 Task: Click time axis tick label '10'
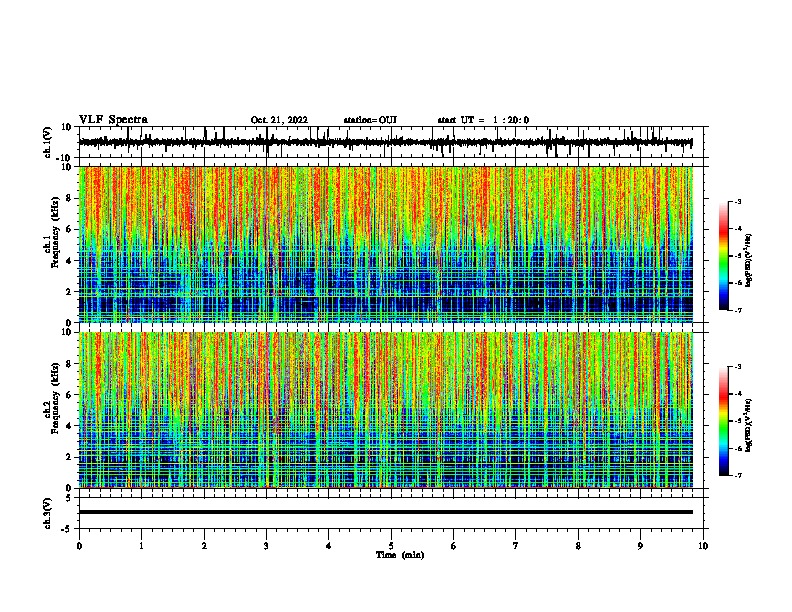tap(703, 546)
